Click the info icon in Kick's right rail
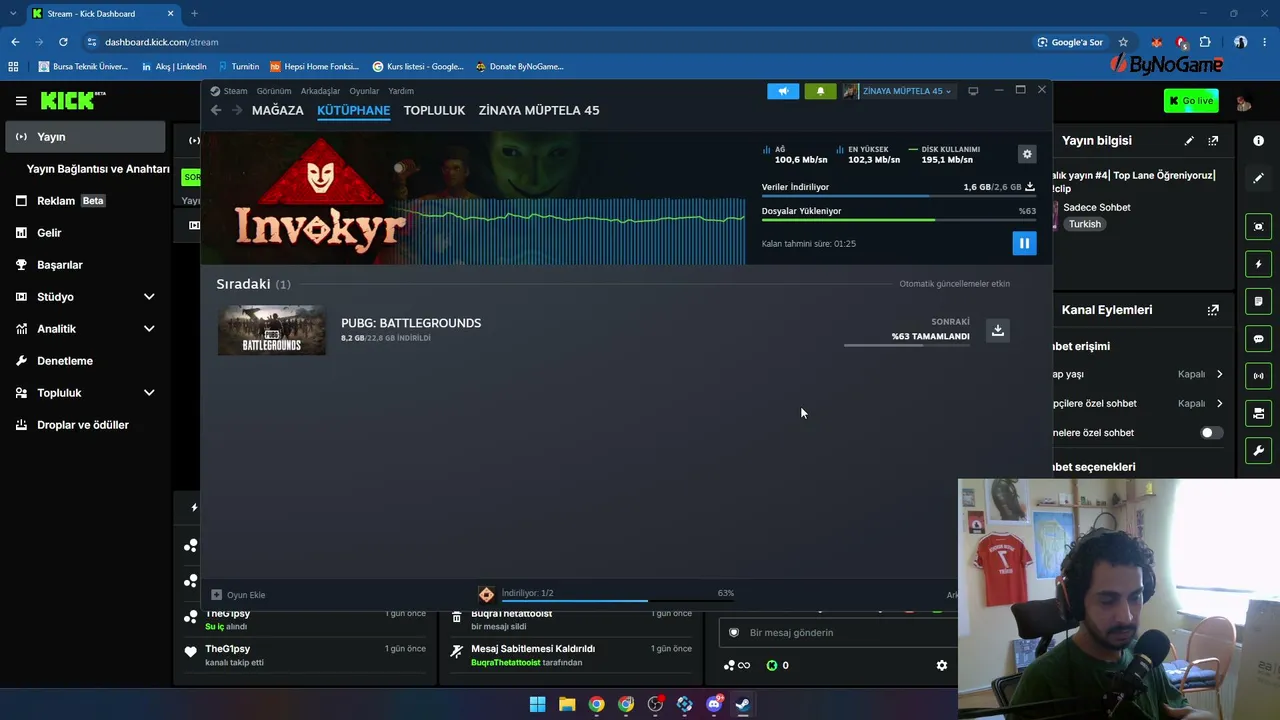Image resolution: width=1280 pixels, height=720 pixels. [x=1258, y=141]
